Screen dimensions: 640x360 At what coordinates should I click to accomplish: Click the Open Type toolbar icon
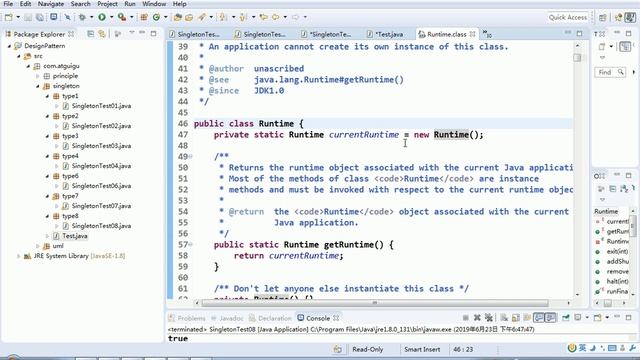178,17
